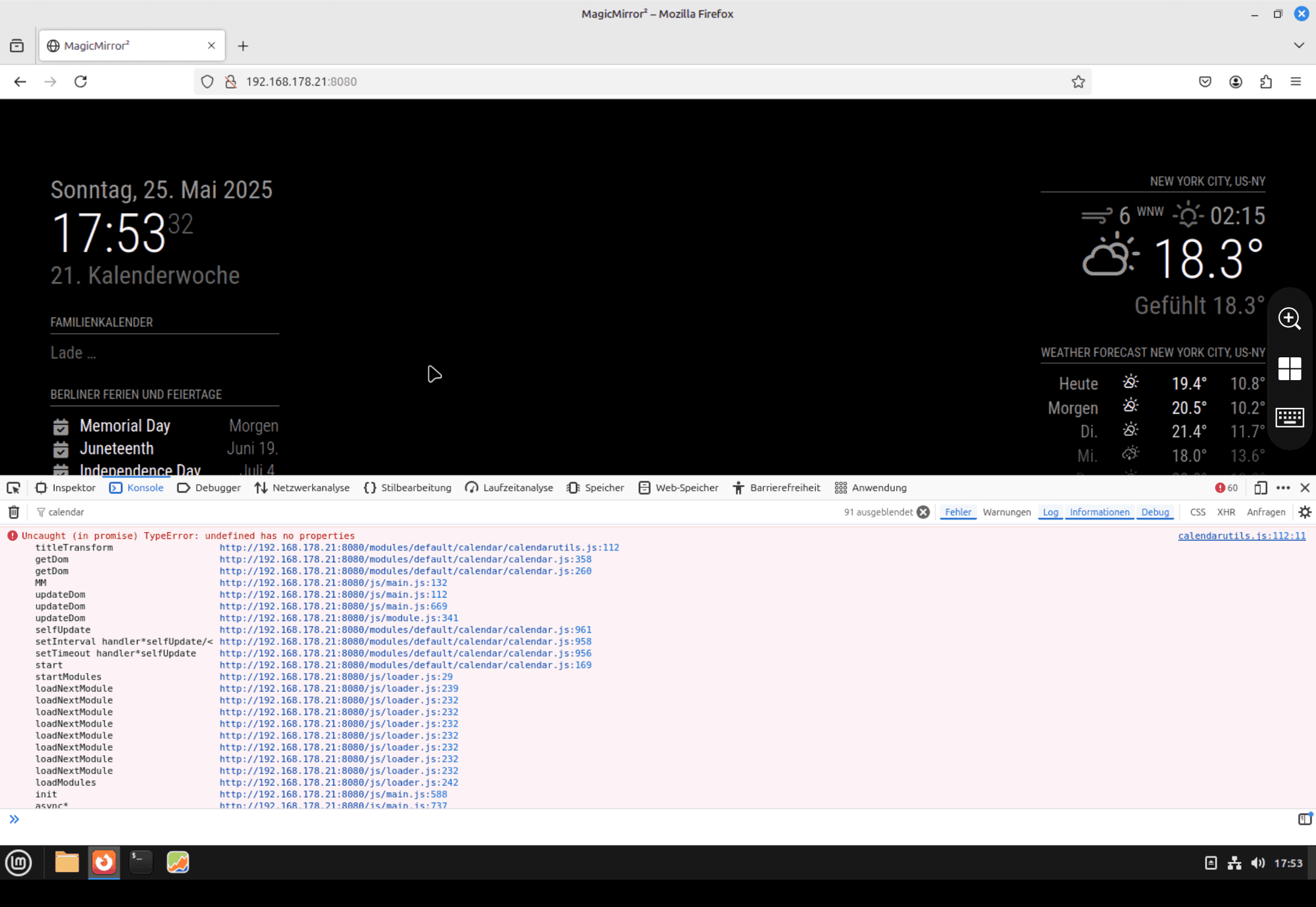The image size is (1316, 907).
Task: Open the list all tabs chevron
Action: coord(1298,45)
